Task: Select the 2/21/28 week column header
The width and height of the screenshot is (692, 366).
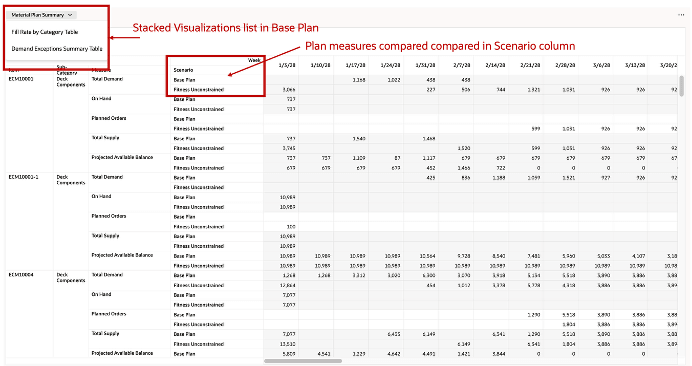Action: (x=530, y=65)
